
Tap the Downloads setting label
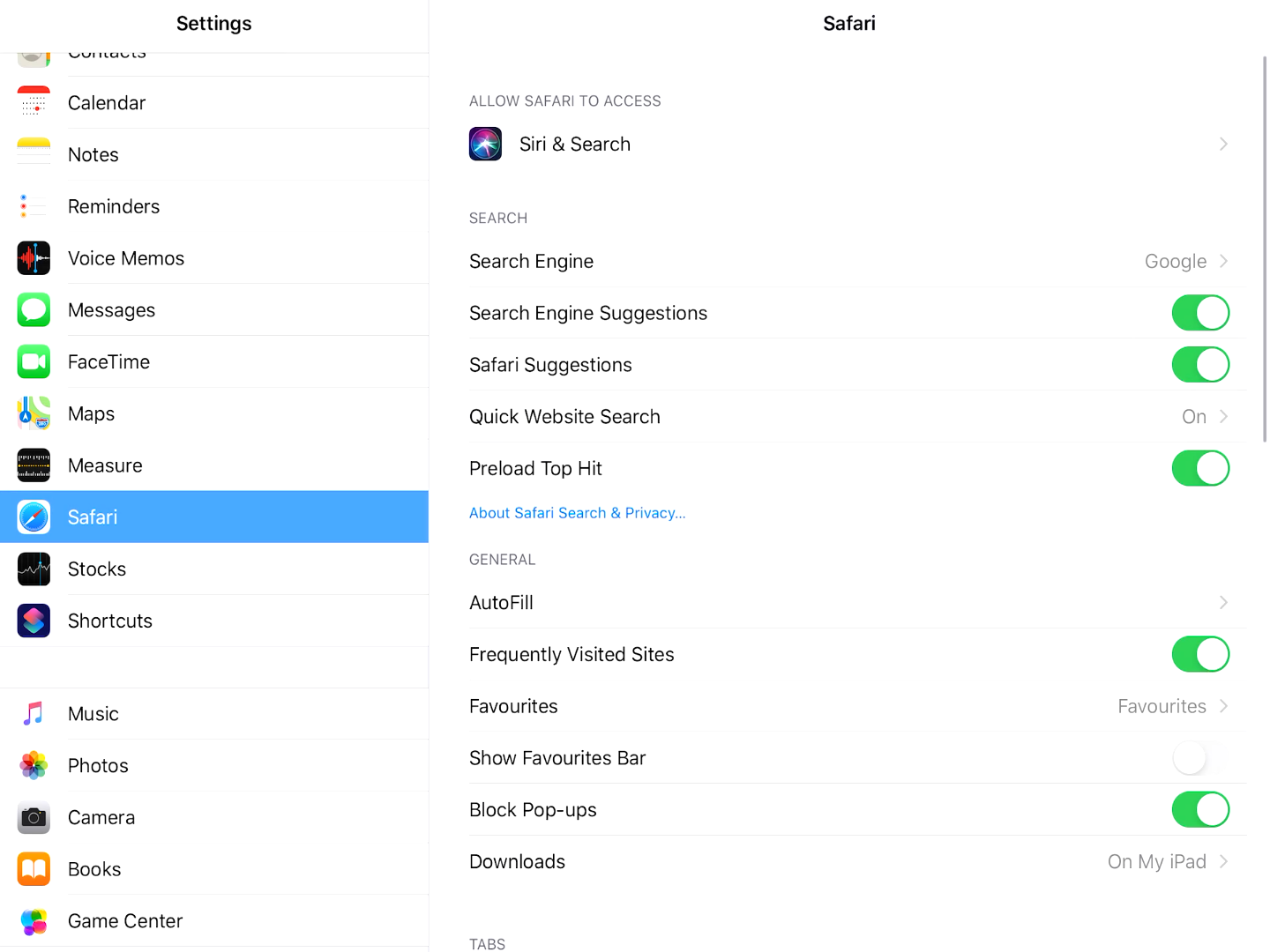[x=517, y=862]
